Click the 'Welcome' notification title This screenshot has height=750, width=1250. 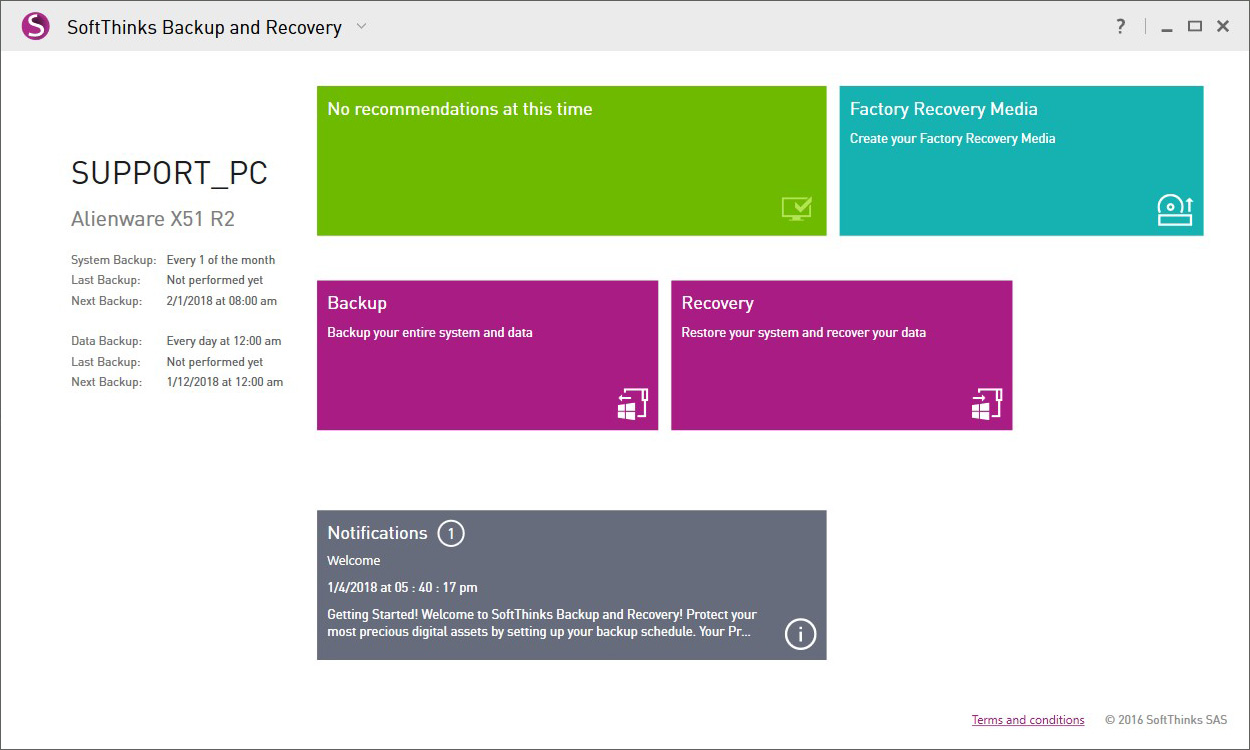tap(354, 561)
